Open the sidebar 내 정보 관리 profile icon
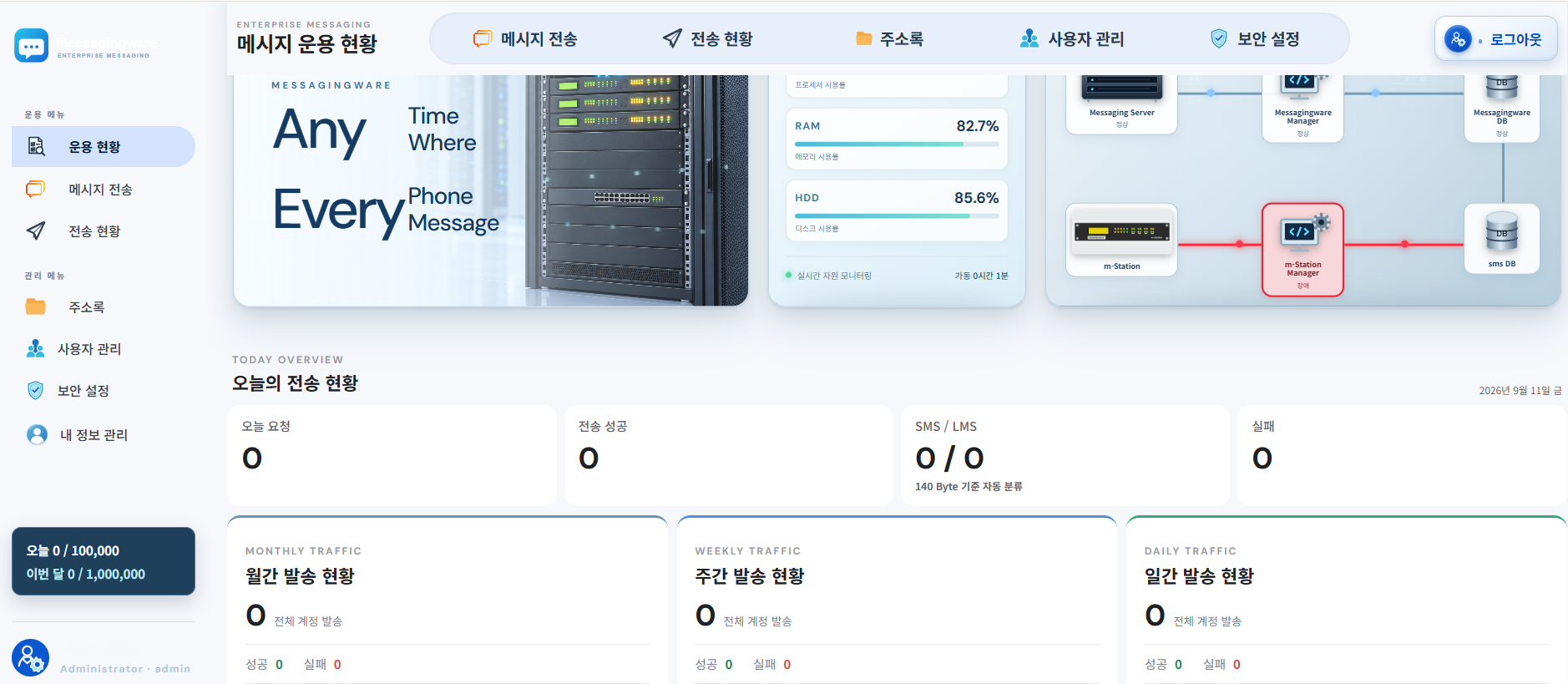The image size is (1568, 684). coord(37,435)
